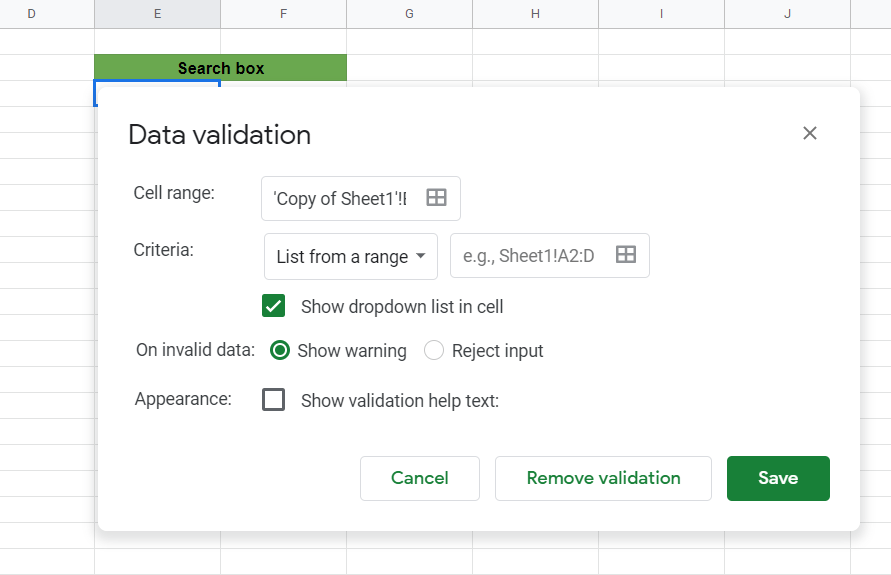This screenshot has height=575, width=891.
Task: Enable Show validation help text checkbox
Action: [273, 399]
